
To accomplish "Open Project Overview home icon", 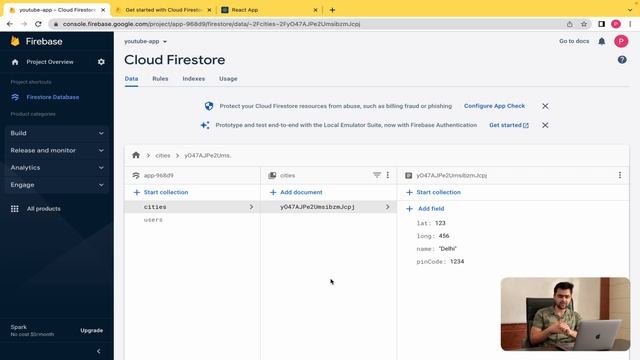I will pyautogui.click(x=15, y=62).
